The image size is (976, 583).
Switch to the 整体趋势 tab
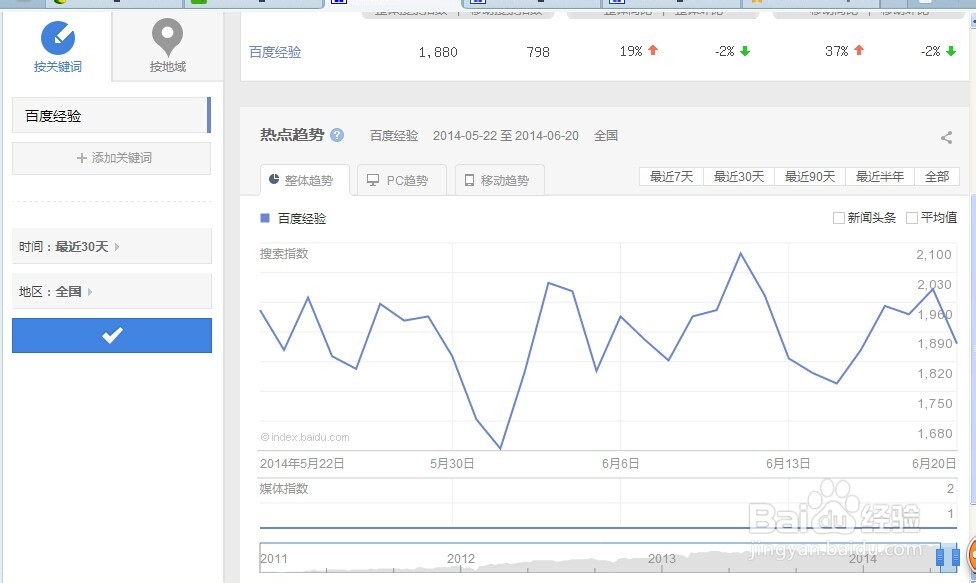coord(304,180)
